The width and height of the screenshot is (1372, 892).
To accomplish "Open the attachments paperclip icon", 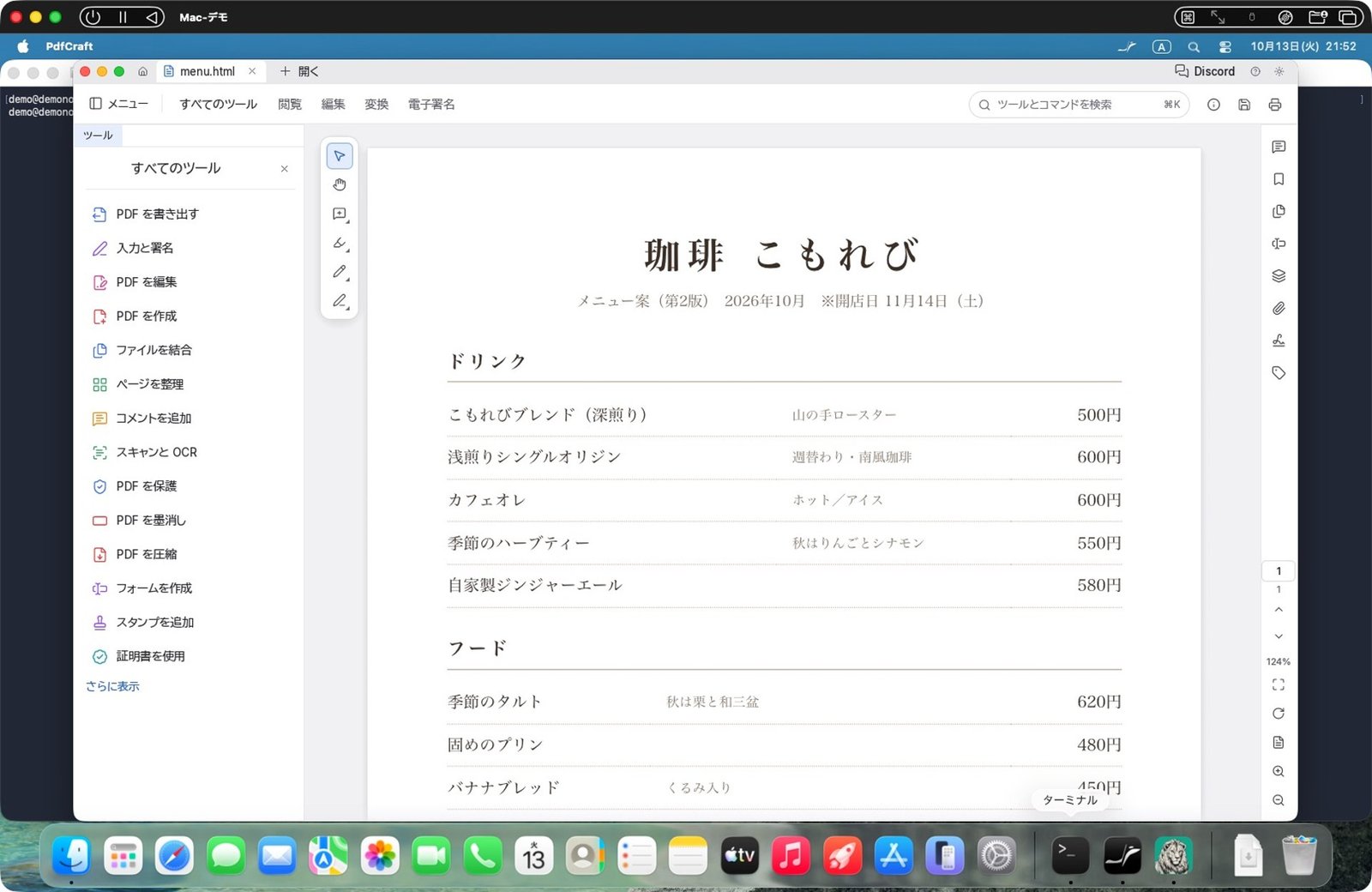I will point(1279,308).
